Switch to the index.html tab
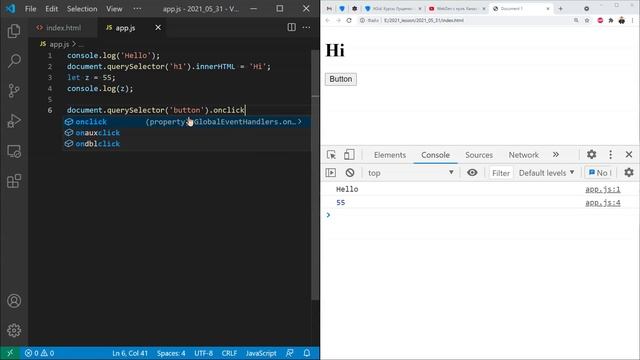640x360 pixels. pyautogui.click(x=63, y=27)
